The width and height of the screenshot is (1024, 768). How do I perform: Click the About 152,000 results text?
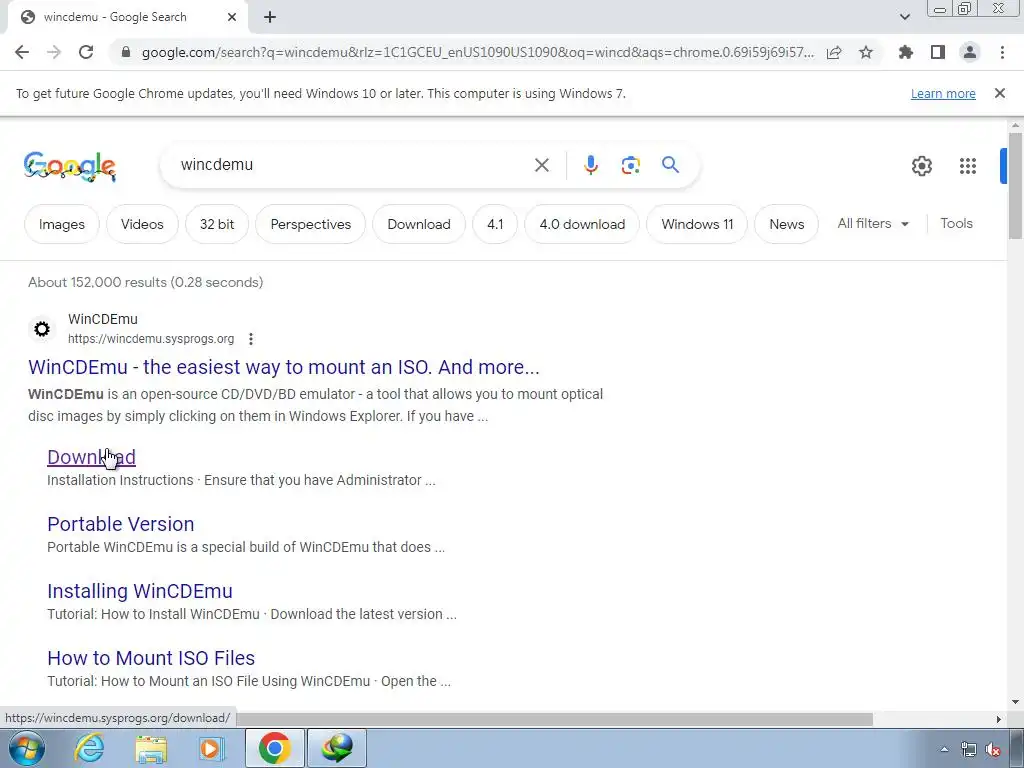[146, 282]
